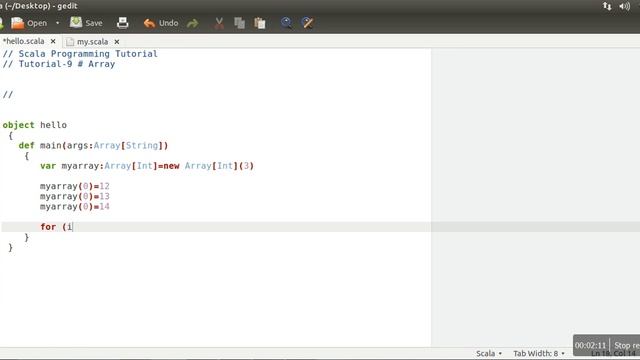
Task: Click the recording timer 00:02:11
Action: tap(591, 345)
